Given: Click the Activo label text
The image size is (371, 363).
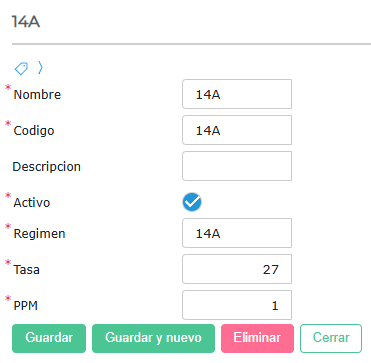Looking at the screenshot, I should [32, 203].
